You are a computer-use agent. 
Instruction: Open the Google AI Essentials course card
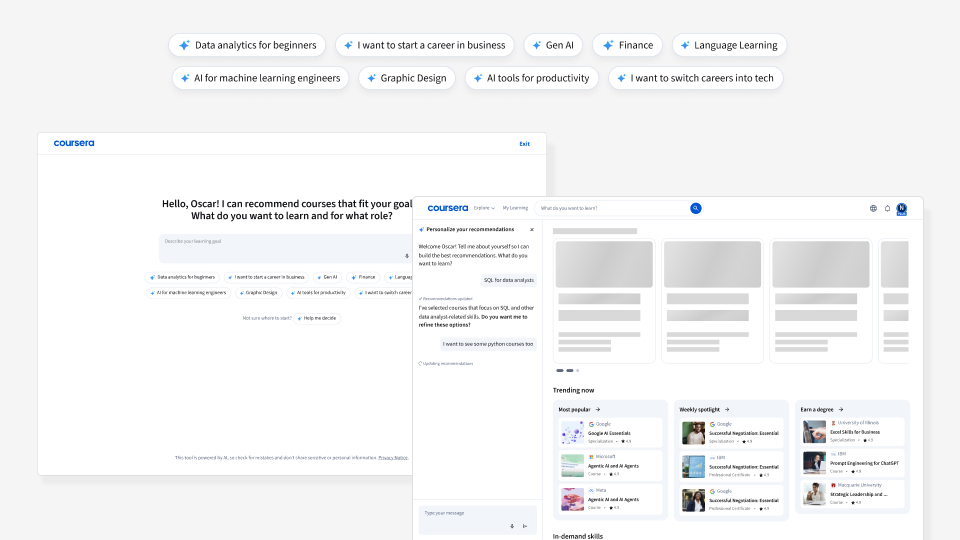[610, 433]
